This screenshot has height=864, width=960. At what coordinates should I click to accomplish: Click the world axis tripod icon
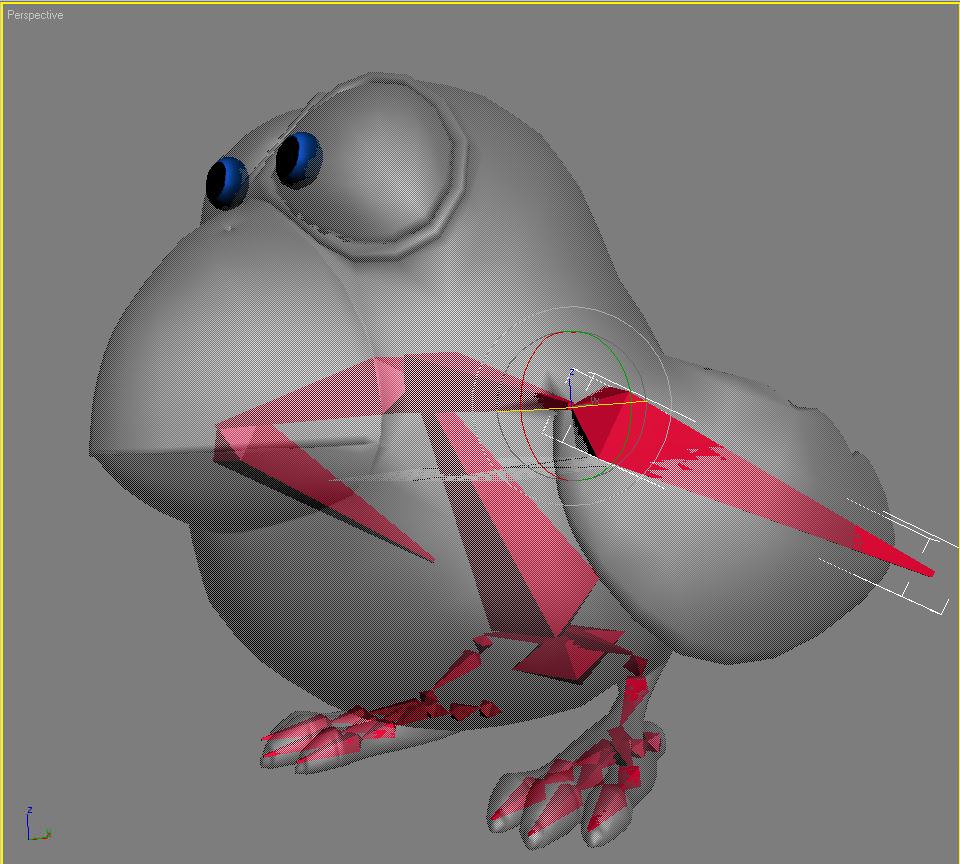tap(38, 824)
